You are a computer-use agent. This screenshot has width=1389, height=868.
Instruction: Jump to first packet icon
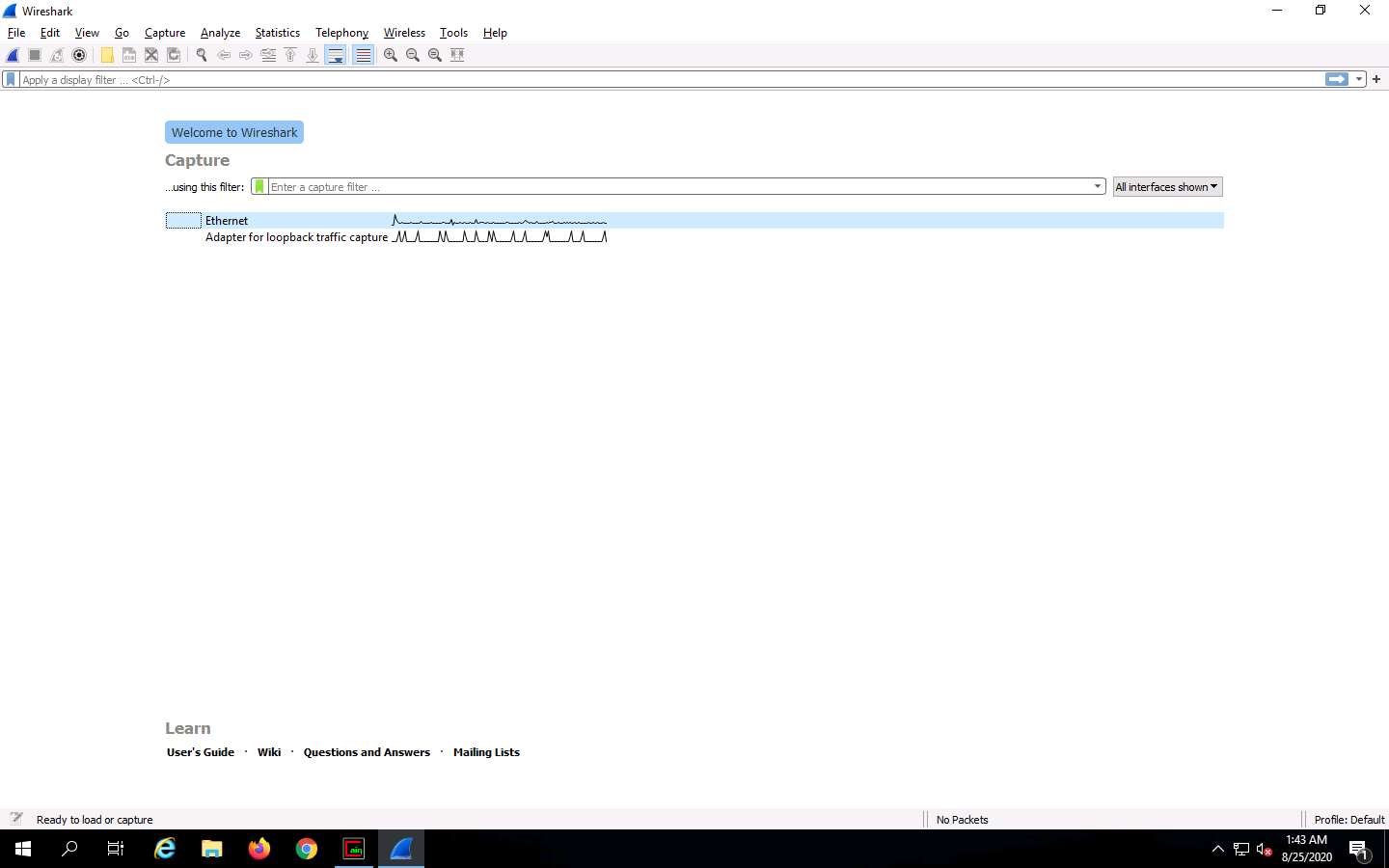290,55
